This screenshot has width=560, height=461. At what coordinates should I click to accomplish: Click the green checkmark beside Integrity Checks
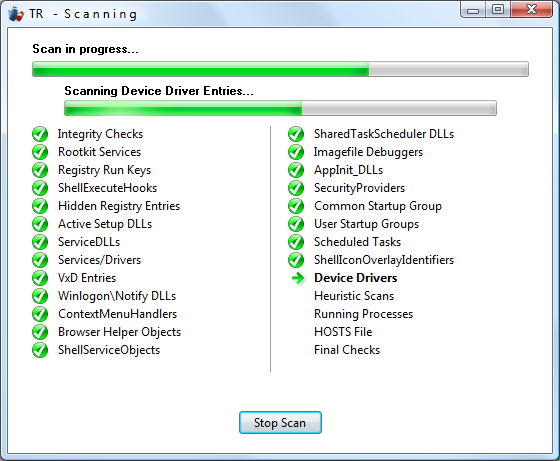(40, 134)
